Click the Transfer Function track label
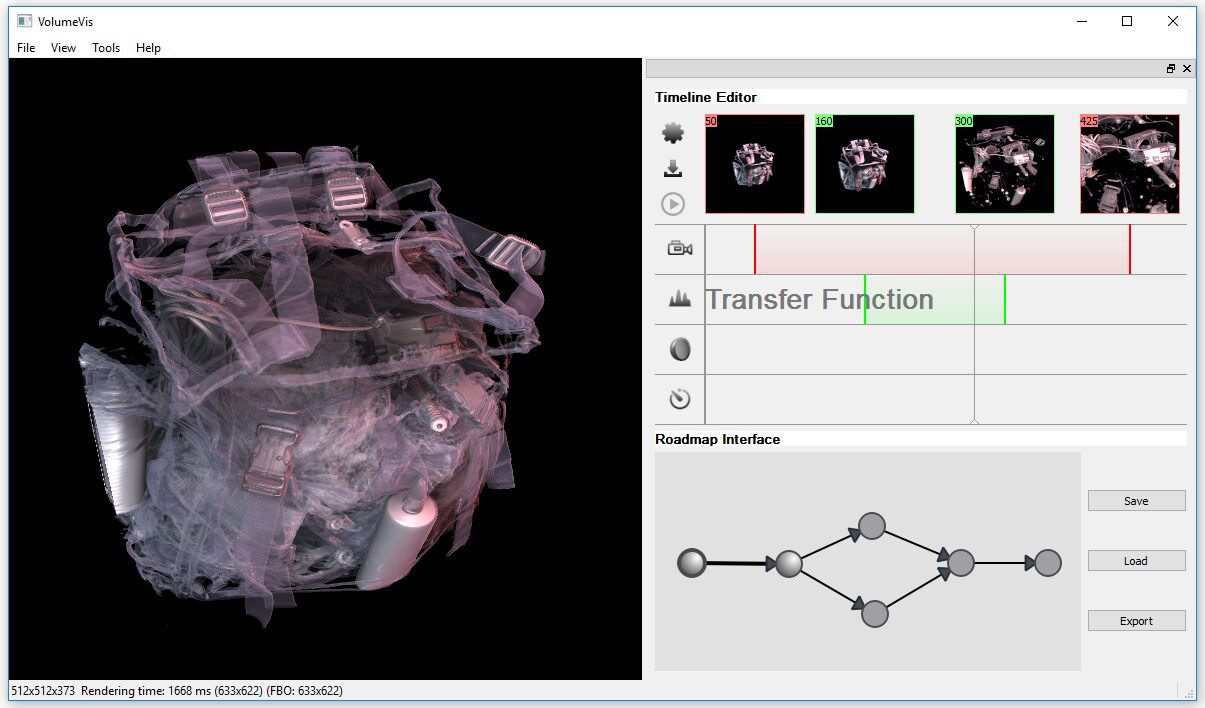The image size is (1205, 708). click(820, 300)
